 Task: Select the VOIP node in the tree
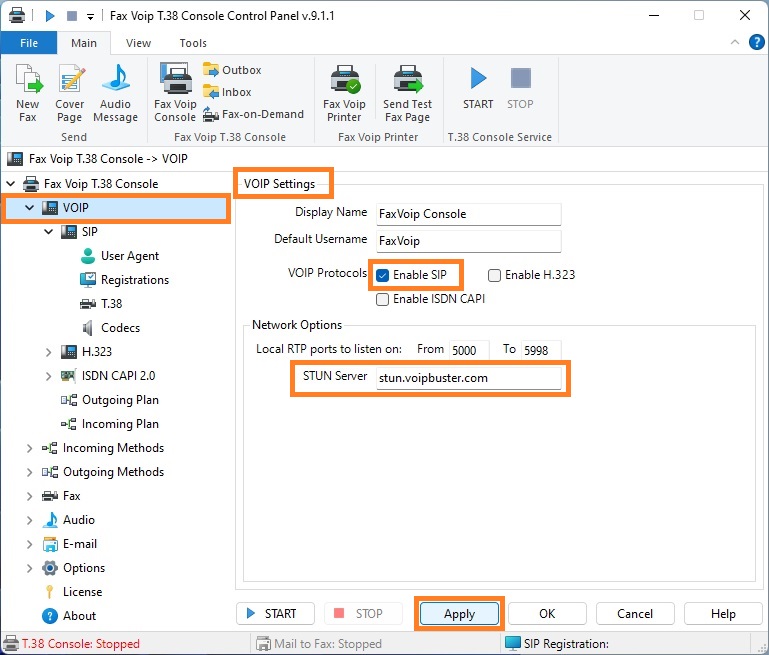point(116,208)
